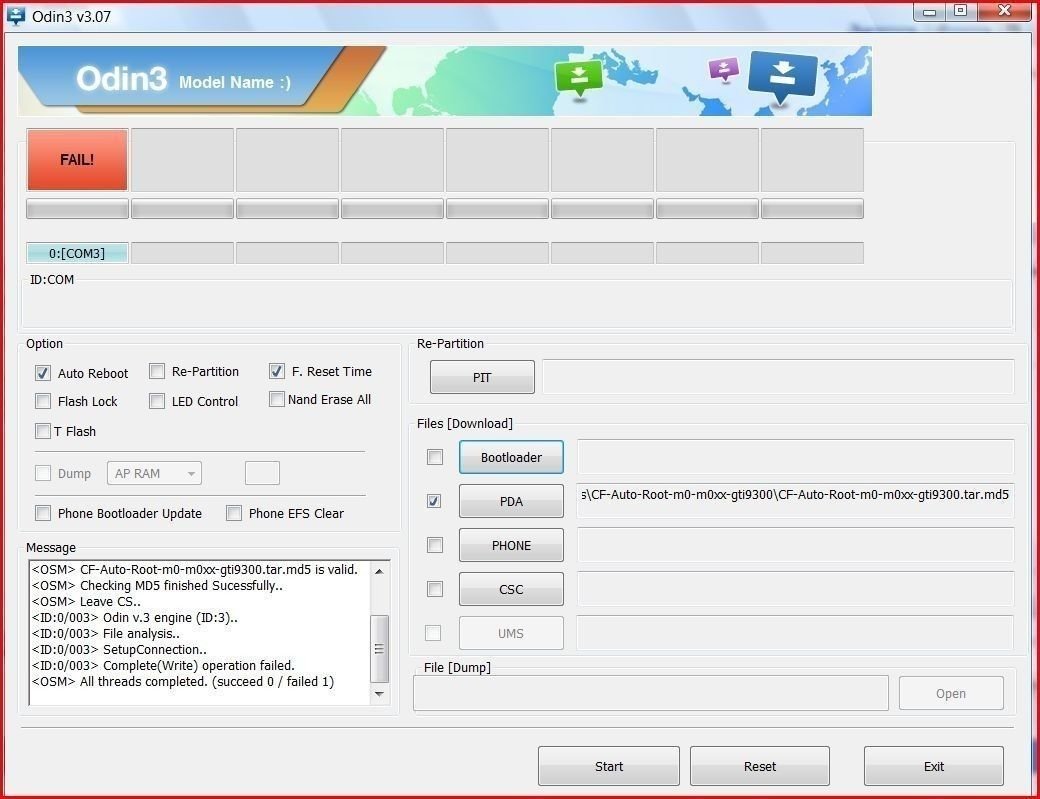Click Message log scroll up arrow

pyautogui.click(x=379, y=571)
